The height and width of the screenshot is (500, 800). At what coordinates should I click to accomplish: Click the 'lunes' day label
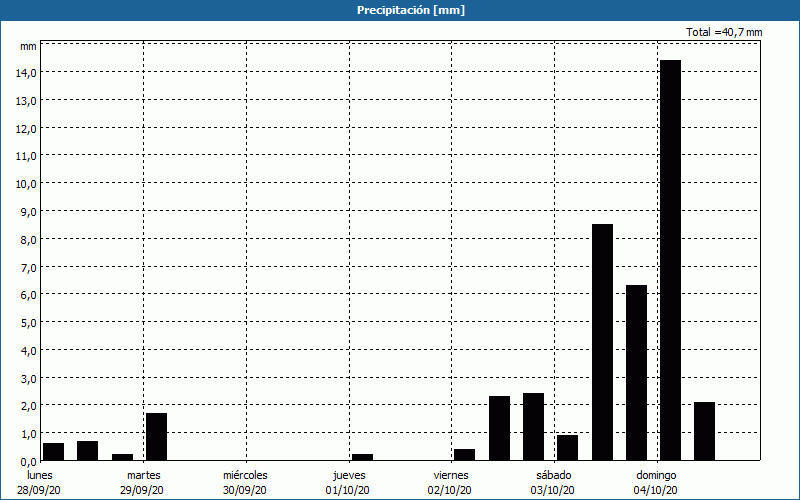[40, 475]
